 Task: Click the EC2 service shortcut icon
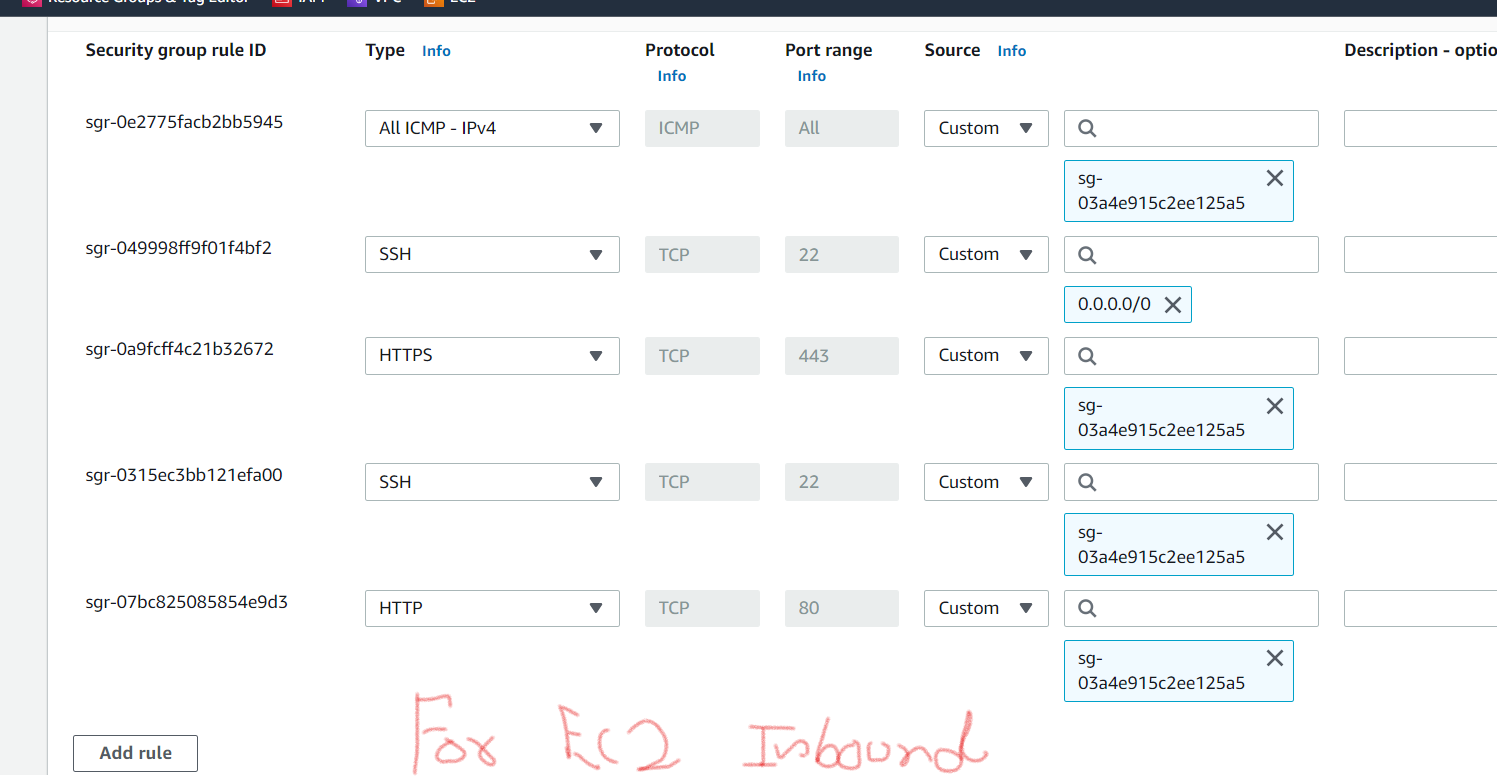point(434,3)
